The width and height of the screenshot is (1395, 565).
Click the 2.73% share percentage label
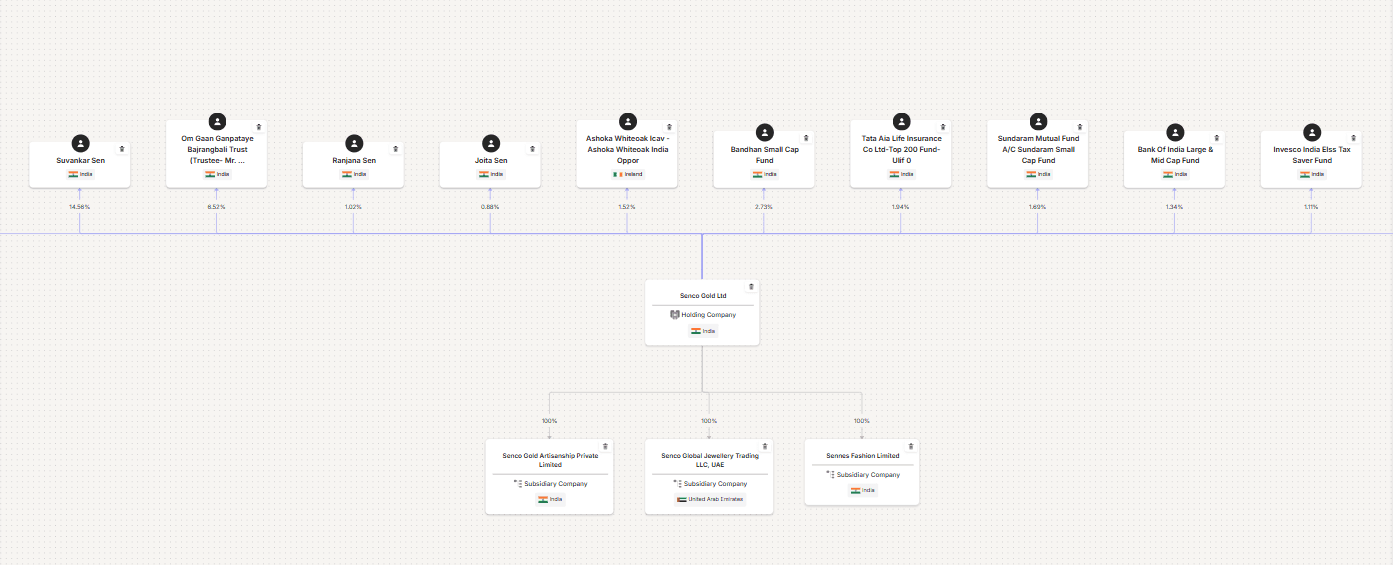click(764, 207)
